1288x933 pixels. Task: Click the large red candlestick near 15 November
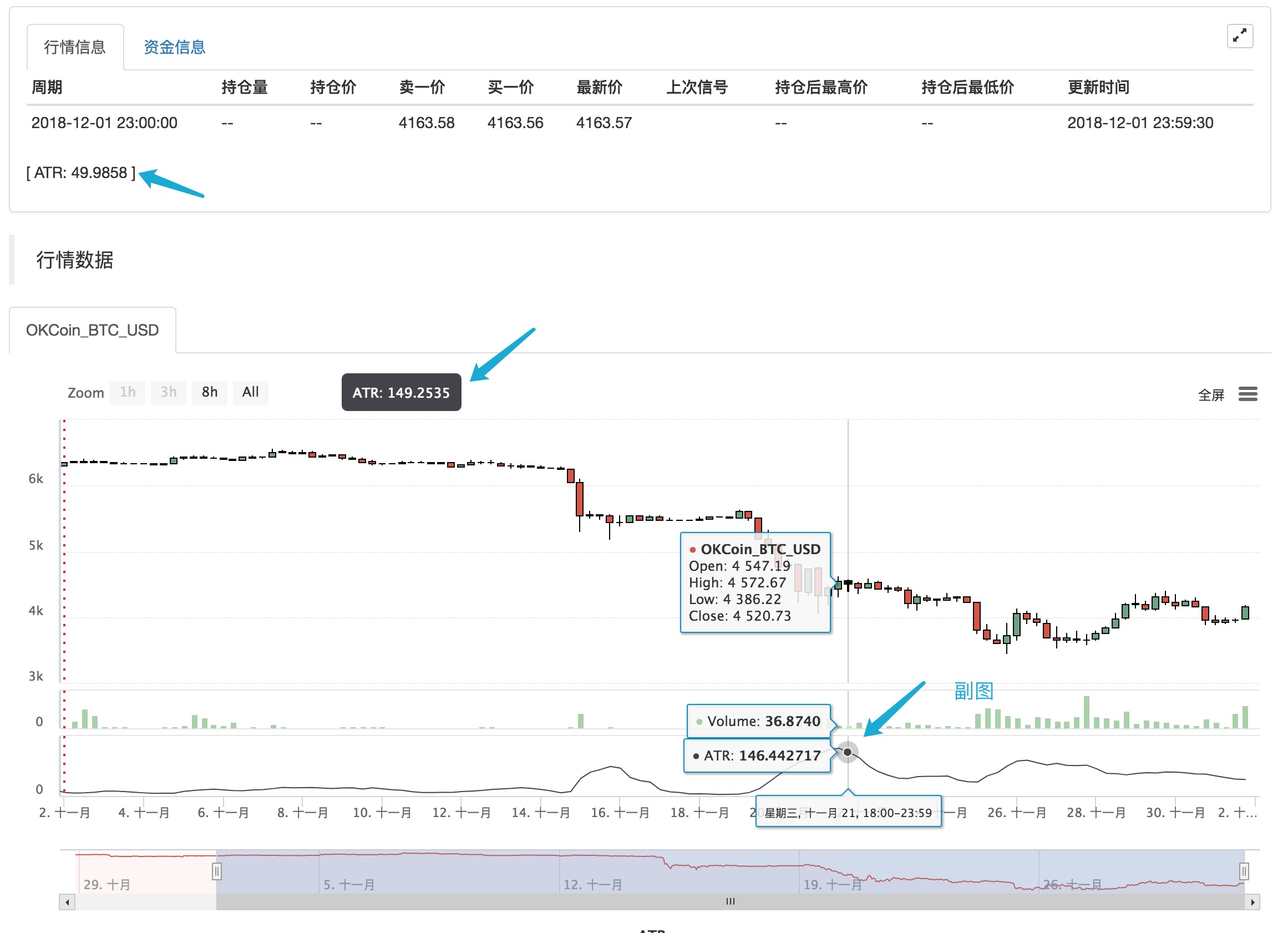tap(579, 499)
